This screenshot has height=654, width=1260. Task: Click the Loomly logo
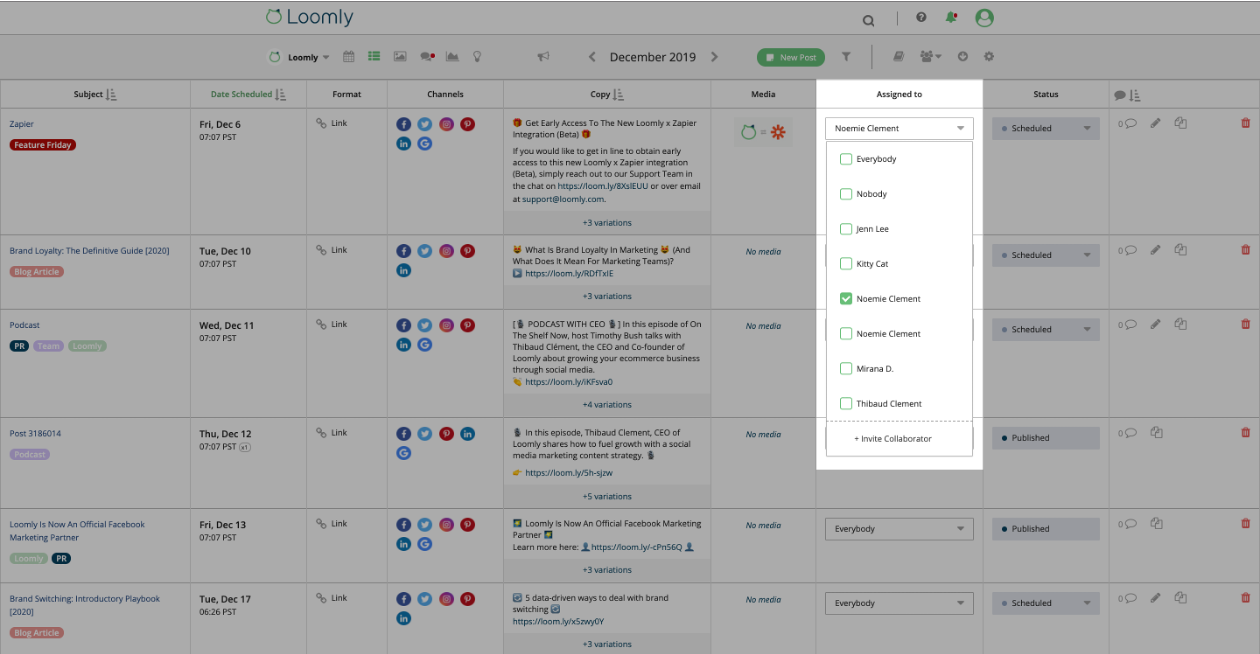[x=310, y=17]
